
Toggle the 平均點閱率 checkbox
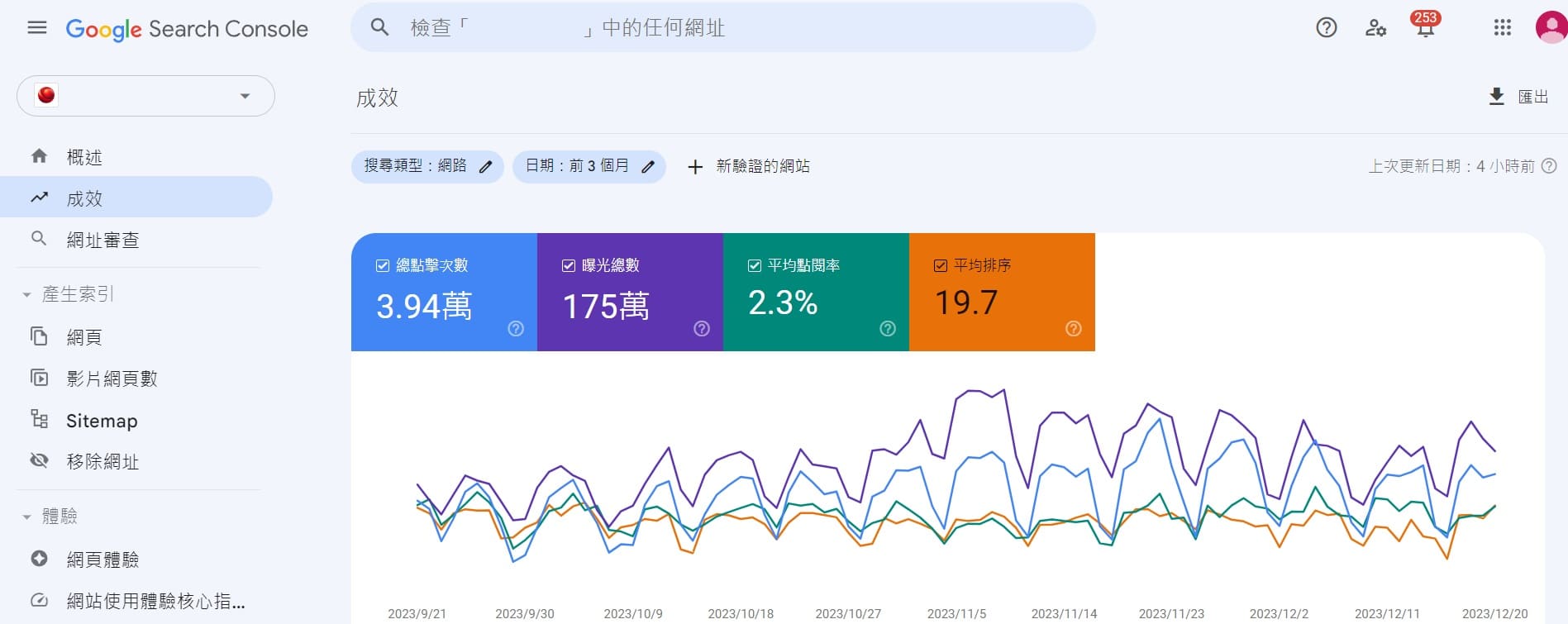pyautogui.click(x=755, y=265)
